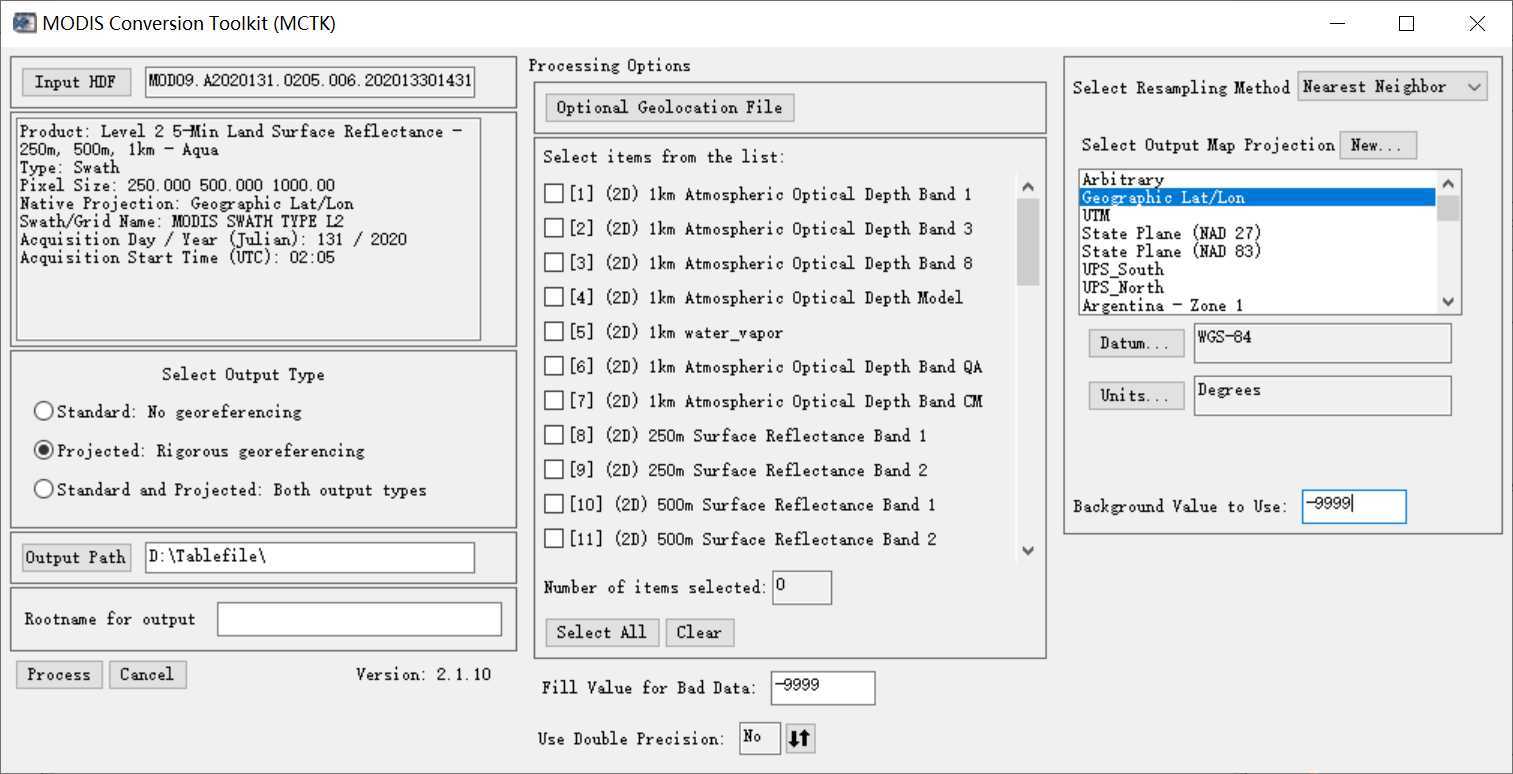Image resolution: width=1513 pixels, height=774 pixels.
Task: Cancel the MCTK dialog
Action: point(147,675)
